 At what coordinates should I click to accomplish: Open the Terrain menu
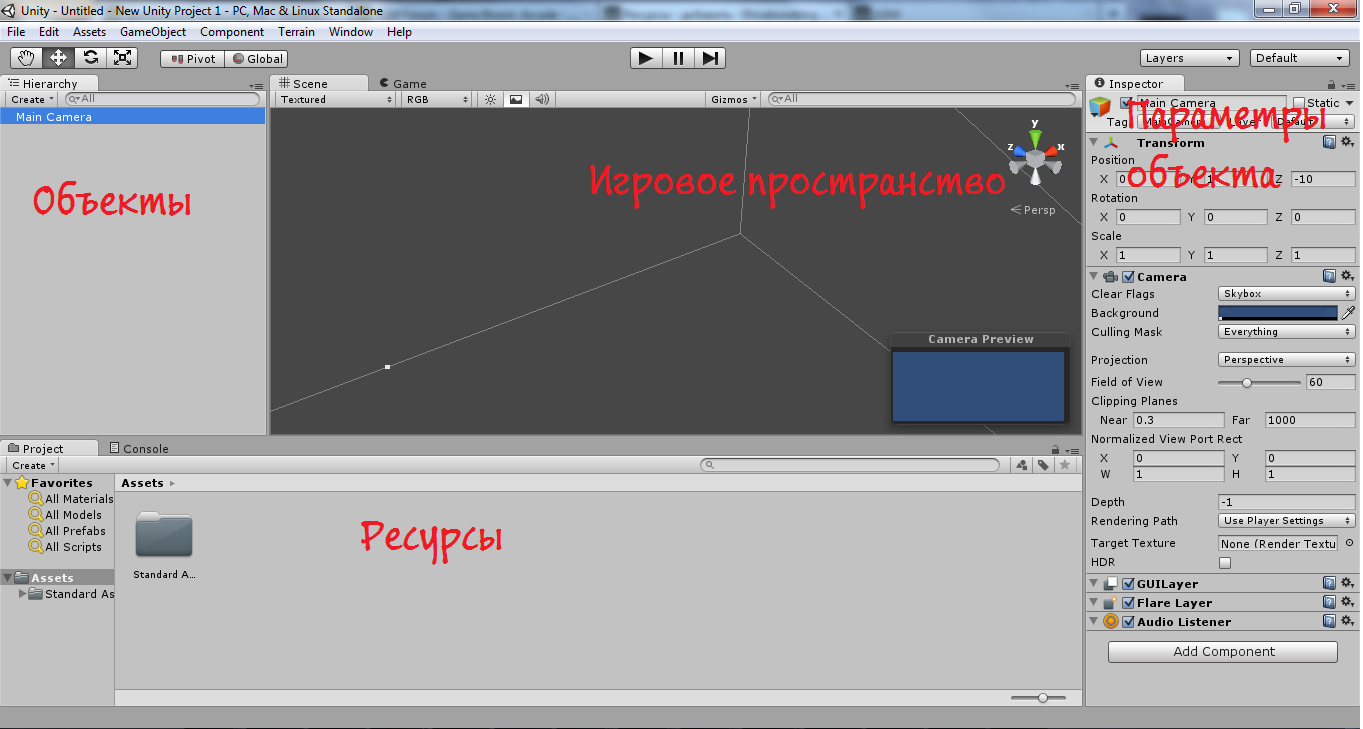[x=296, y=32]
